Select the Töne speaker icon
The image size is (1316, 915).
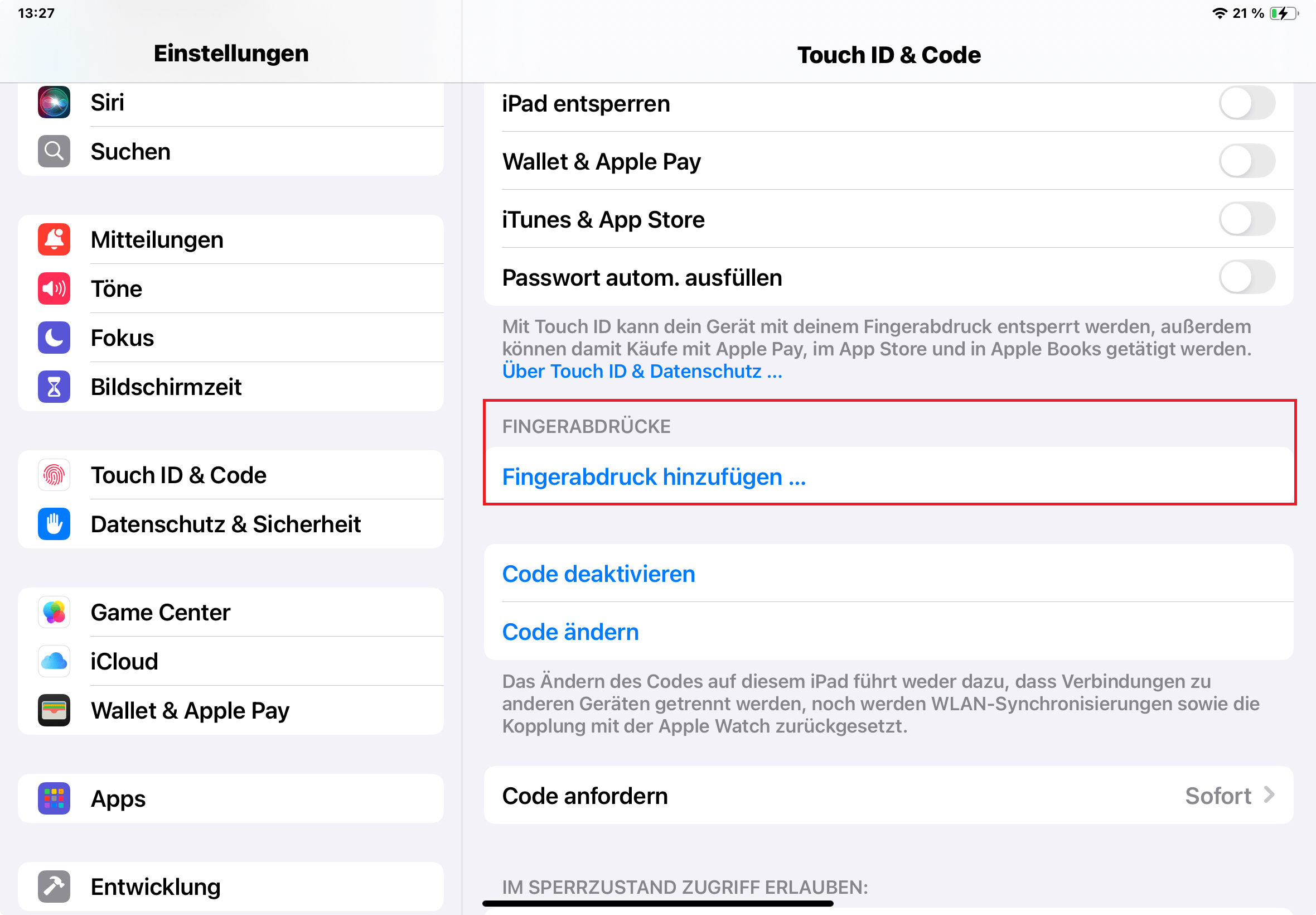[x=54, y=288]
